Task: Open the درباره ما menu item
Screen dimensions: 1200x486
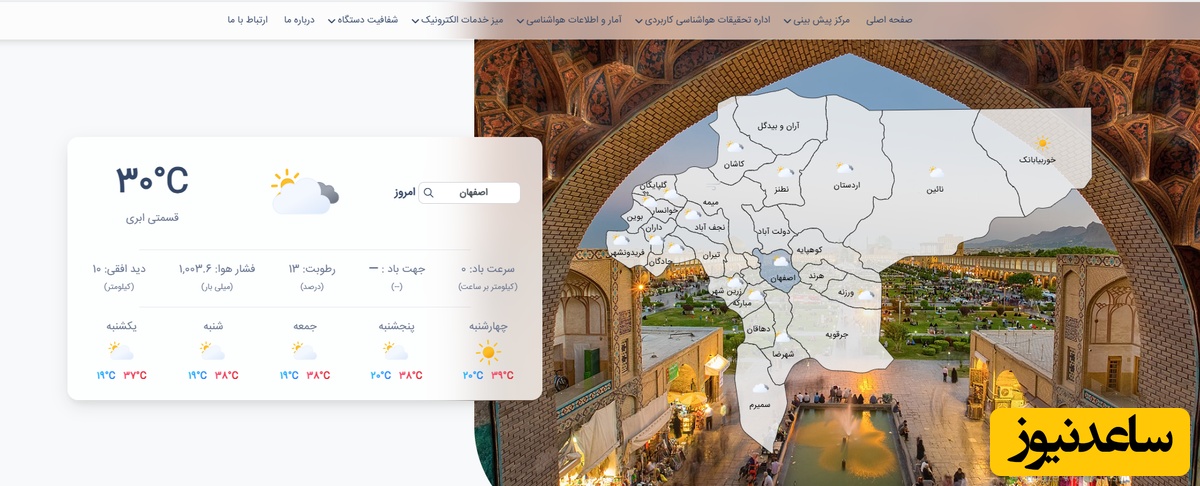Action: pyautogui.click(x=299, y=20)
